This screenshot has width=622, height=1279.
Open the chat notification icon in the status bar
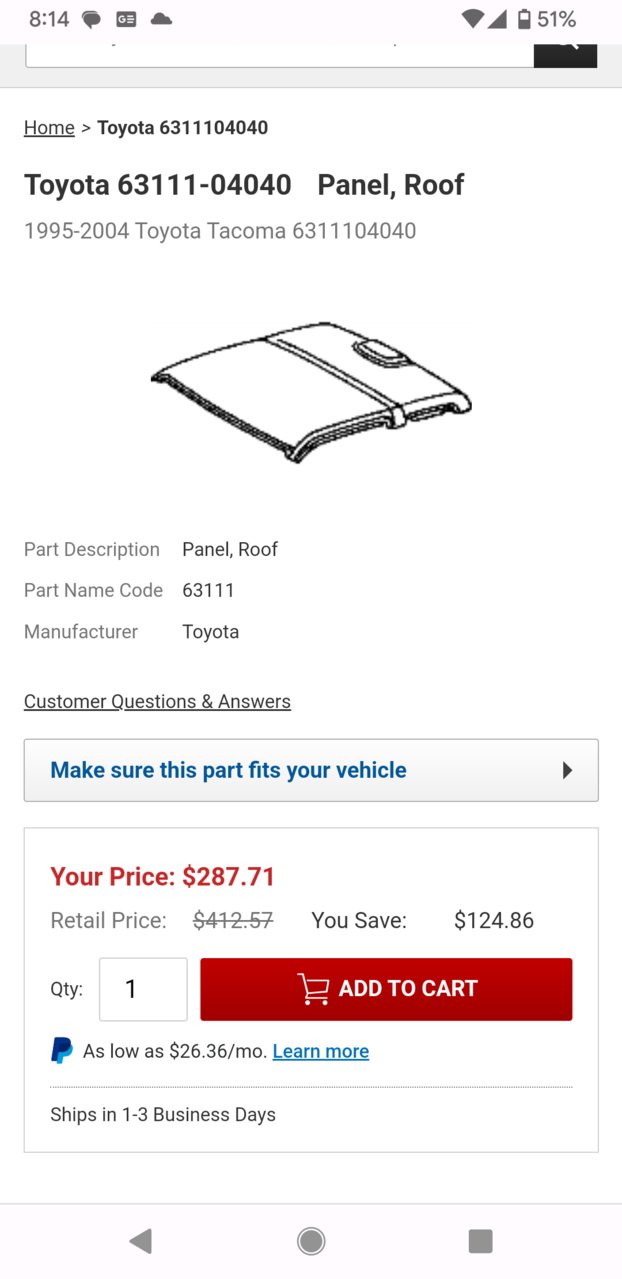pyautogui.click(x=91, y=19)
